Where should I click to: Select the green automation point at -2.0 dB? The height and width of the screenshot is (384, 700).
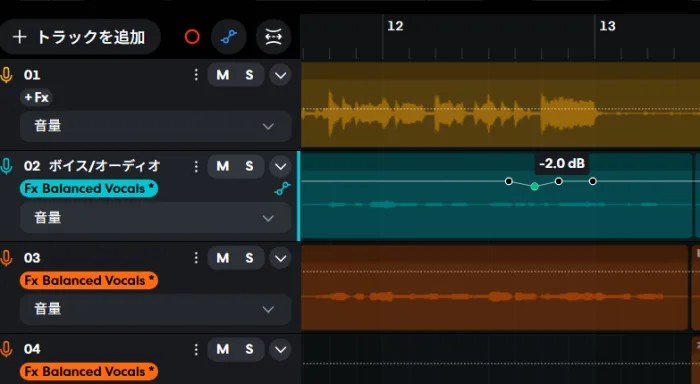534,186
